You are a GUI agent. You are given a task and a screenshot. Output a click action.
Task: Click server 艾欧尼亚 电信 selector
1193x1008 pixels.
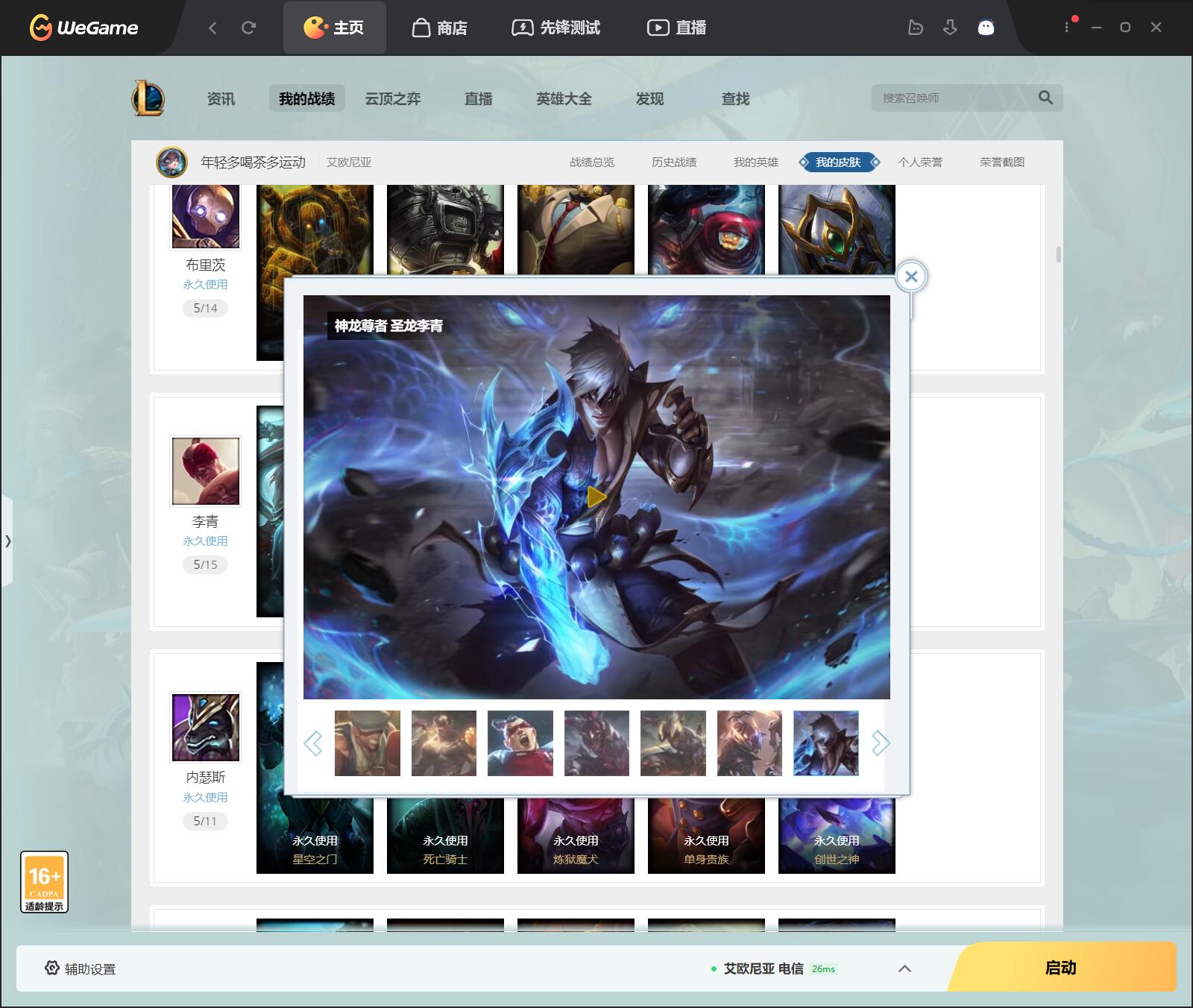pos(774,968)
